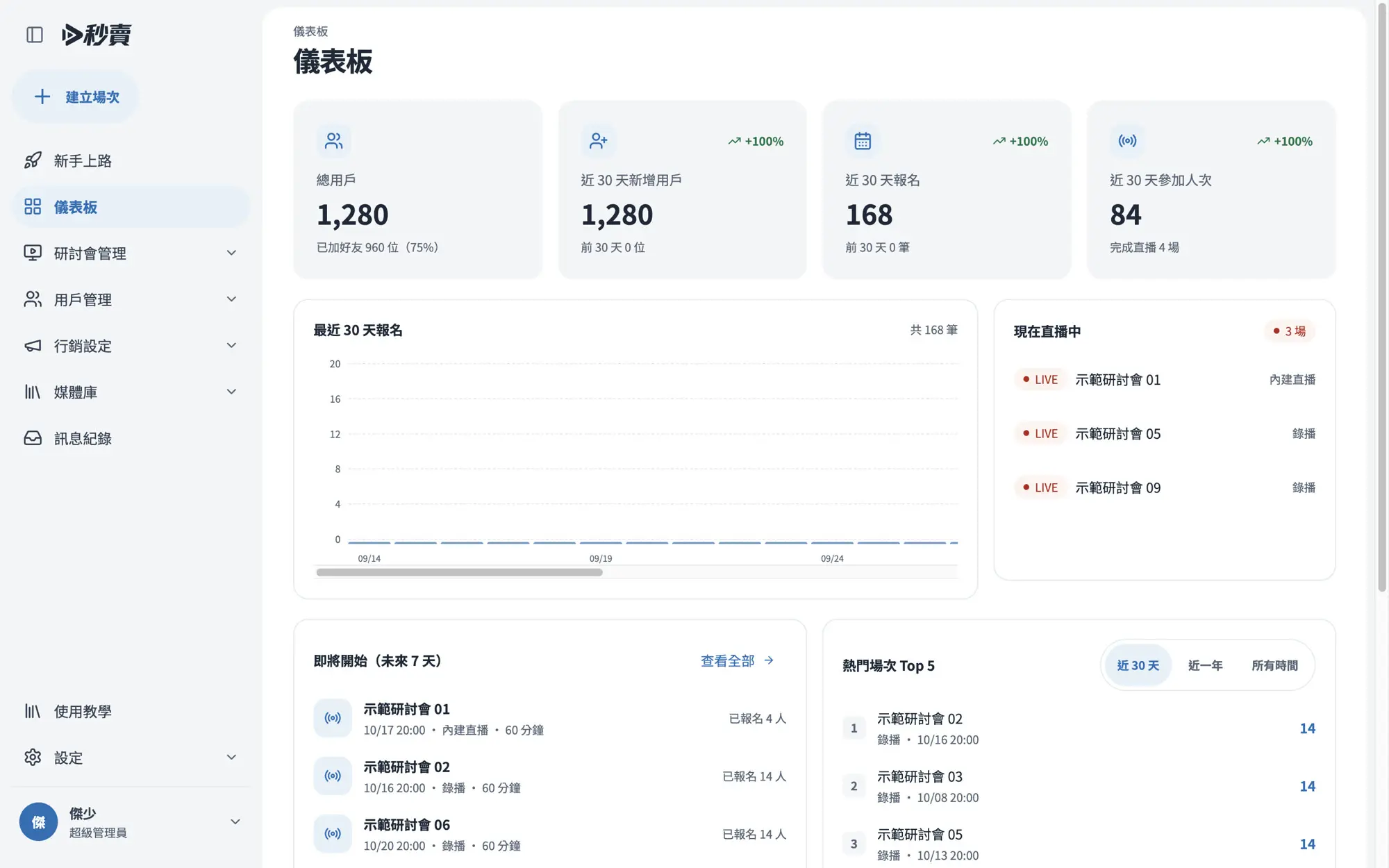The width and height of the screenshot is (1389, 868).
Task: Expand the 研討會管理 chevron
Action: click(231, 253)
